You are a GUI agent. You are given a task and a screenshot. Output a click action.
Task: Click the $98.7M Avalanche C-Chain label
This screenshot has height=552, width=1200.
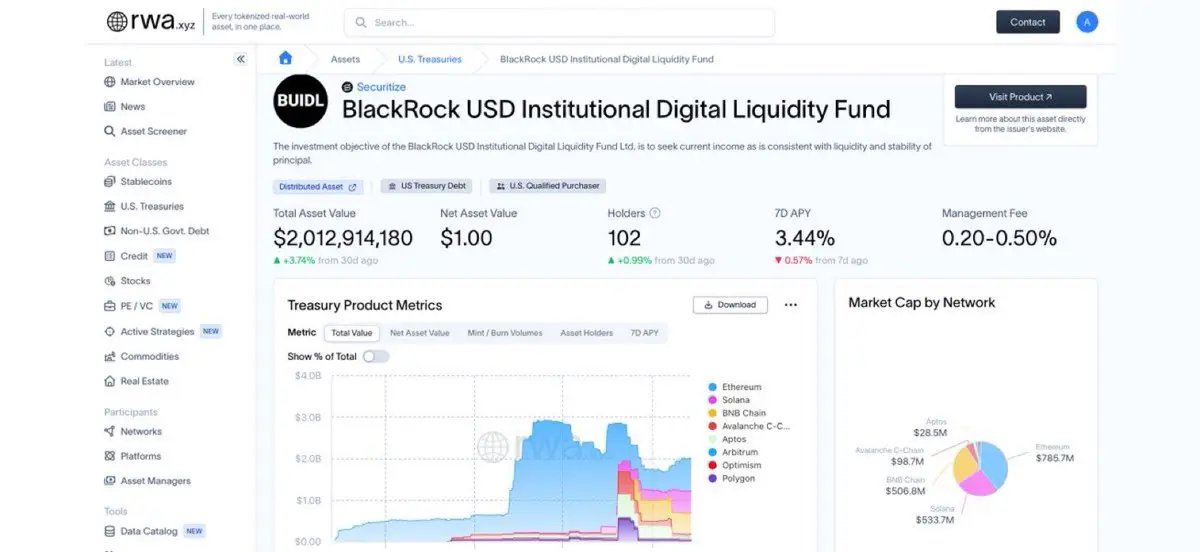(908, 460)
